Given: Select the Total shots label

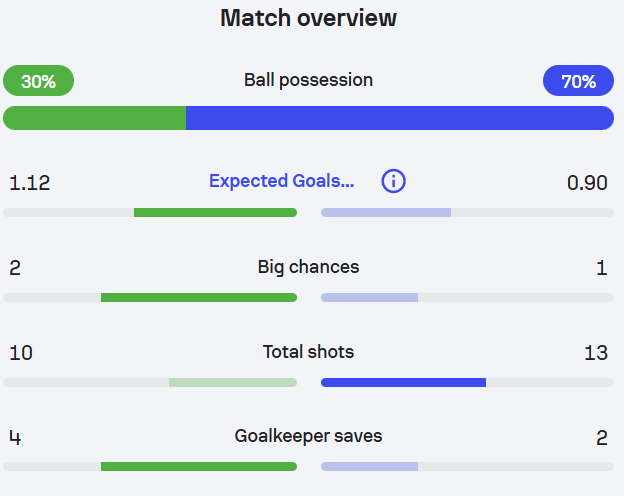Looking at the screenshot, I should [308, 352].
